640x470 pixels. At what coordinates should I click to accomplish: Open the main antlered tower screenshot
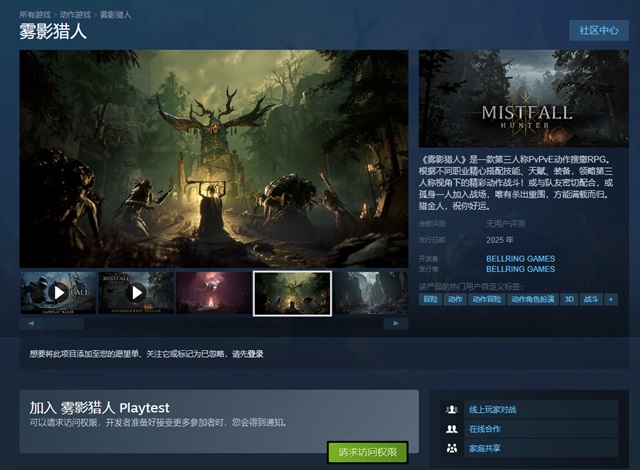[x=214, y=159]
